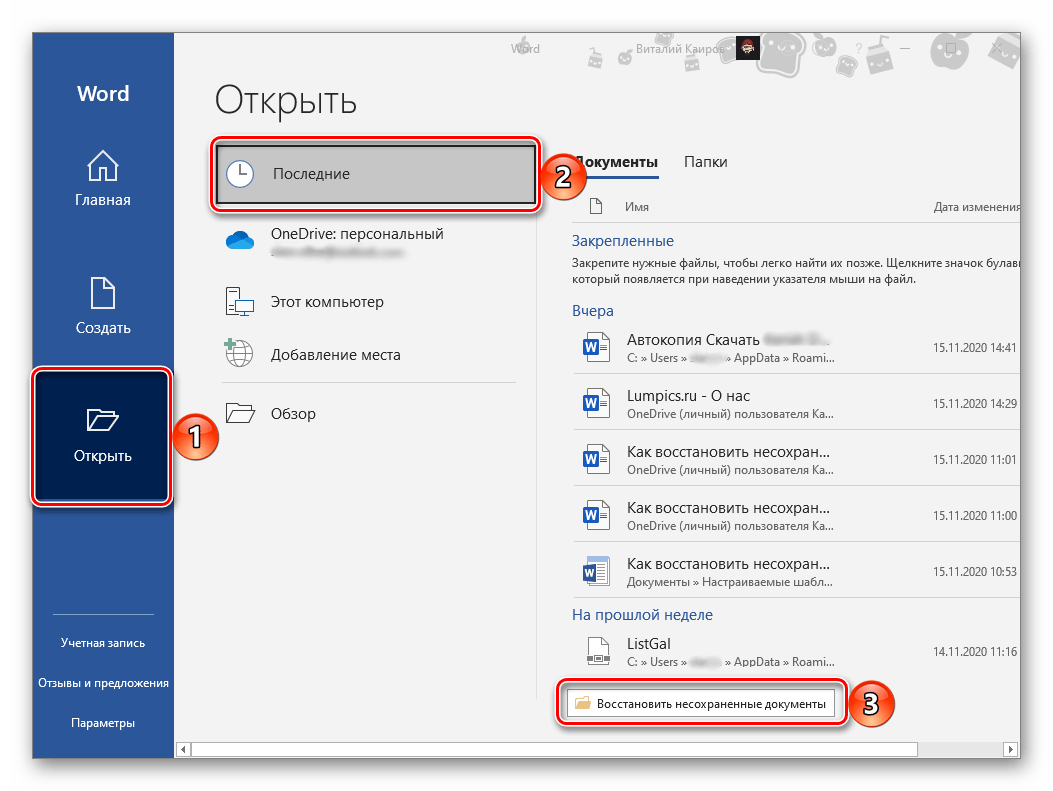
Task: Open Отзывы и предложения page
Action: 103,683
